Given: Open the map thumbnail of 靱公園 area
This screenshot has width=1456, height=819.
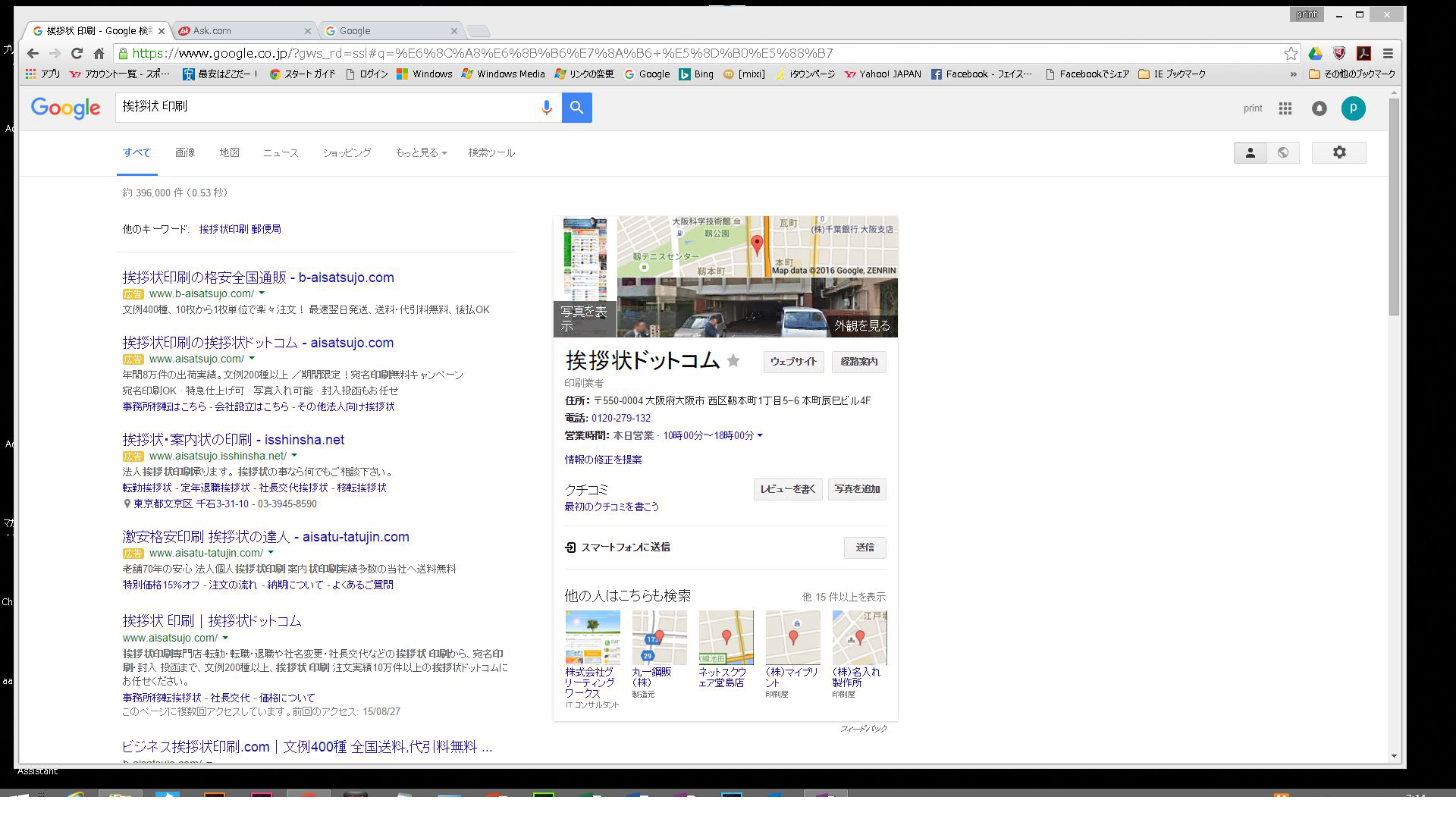Looking at the screenshot, I should 757,246.
